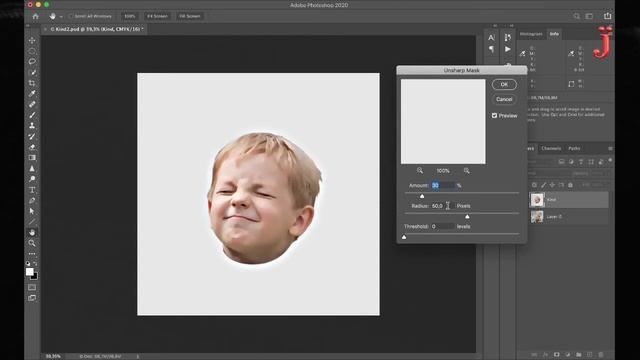640x360 pixels.
Task: Uncheck the Preview checkbox
Action: [494, 116]
